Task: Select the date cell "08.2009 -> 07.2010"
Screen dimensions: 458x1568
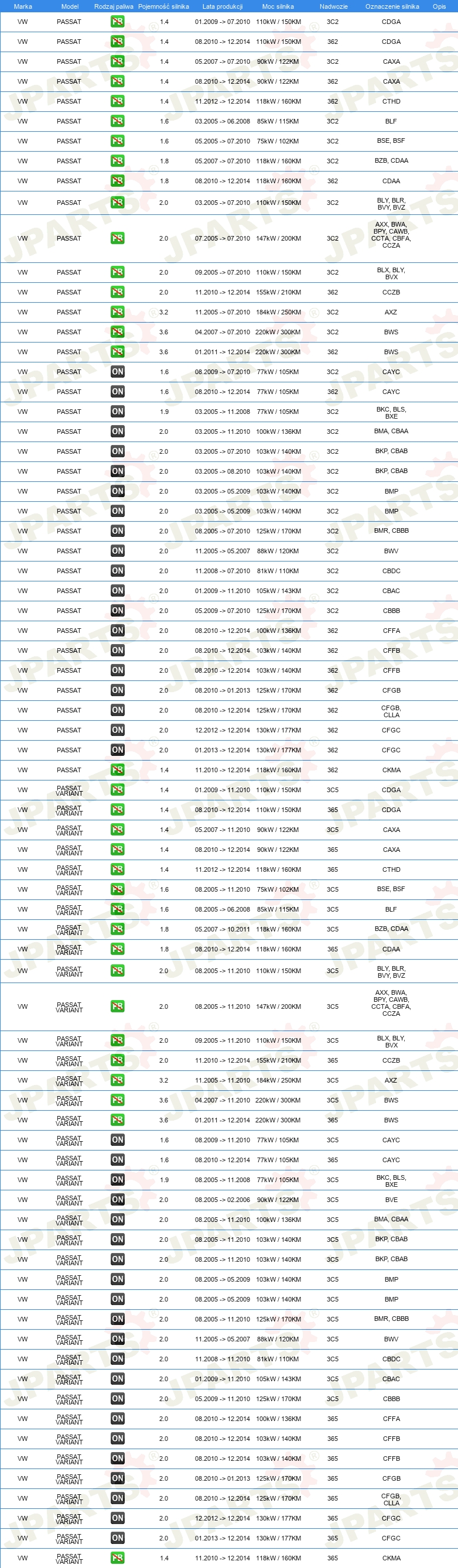Action: [223, 372]
